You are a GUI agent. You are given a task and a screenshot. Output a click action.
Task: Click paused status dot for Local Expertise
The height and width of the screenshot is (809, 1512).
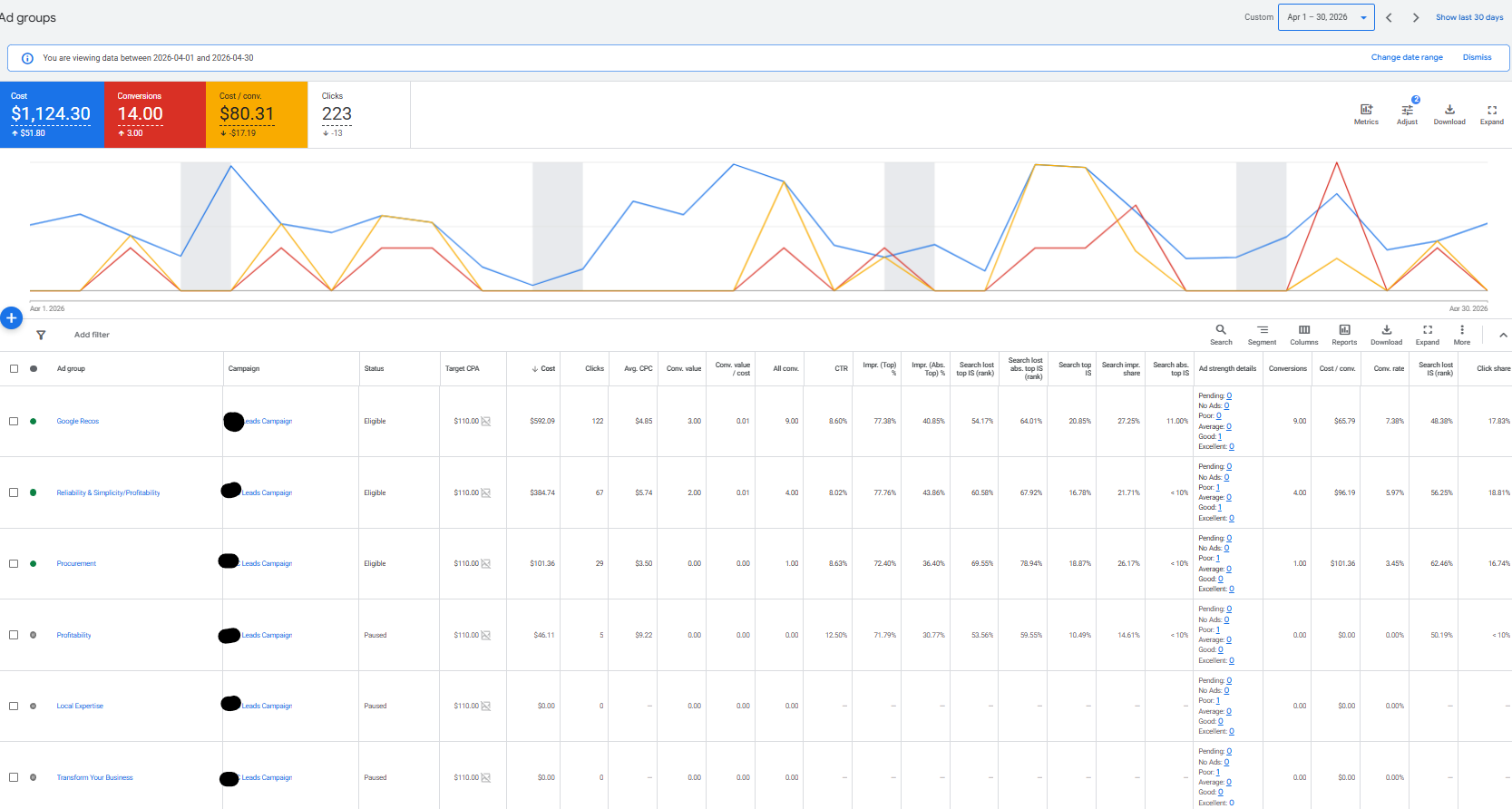(x=34, y=706)
